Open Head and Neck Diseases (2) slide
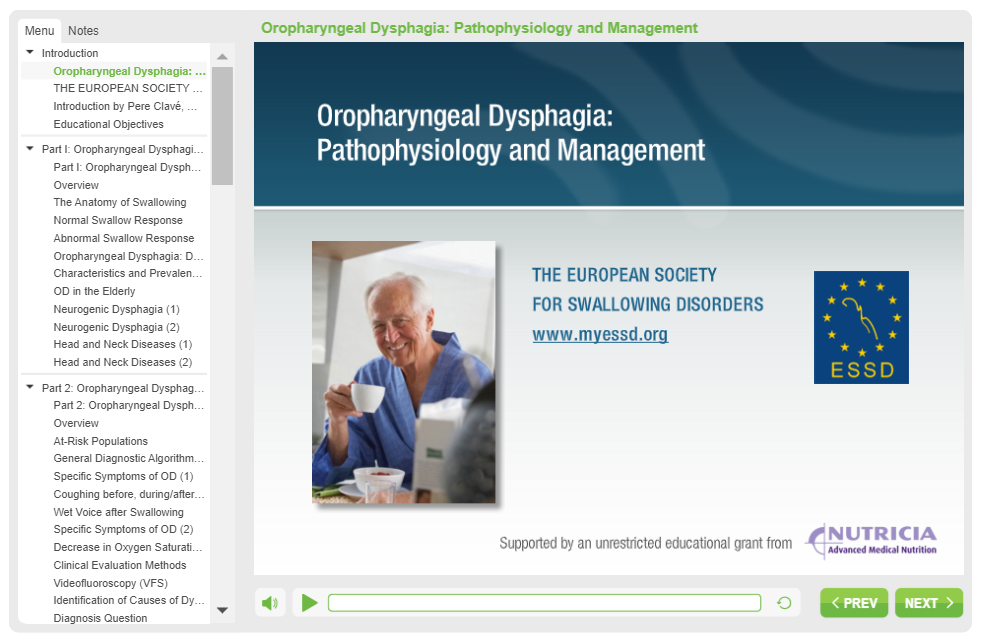Viewport: 987px width, 641px height. pos(123,363)
